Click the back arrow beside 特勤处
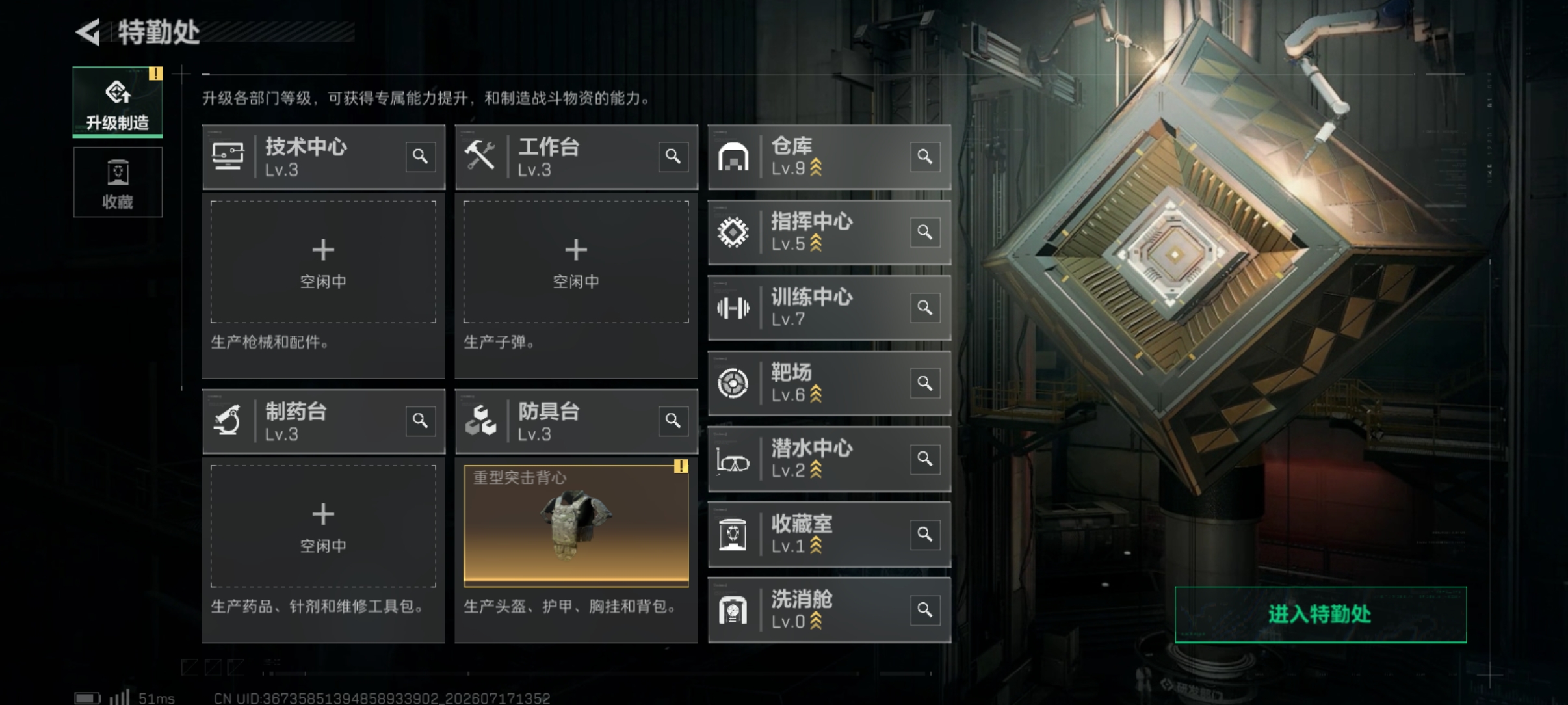Image resolution: width=1568 pixels, height=705 pixels. point(88,32)
